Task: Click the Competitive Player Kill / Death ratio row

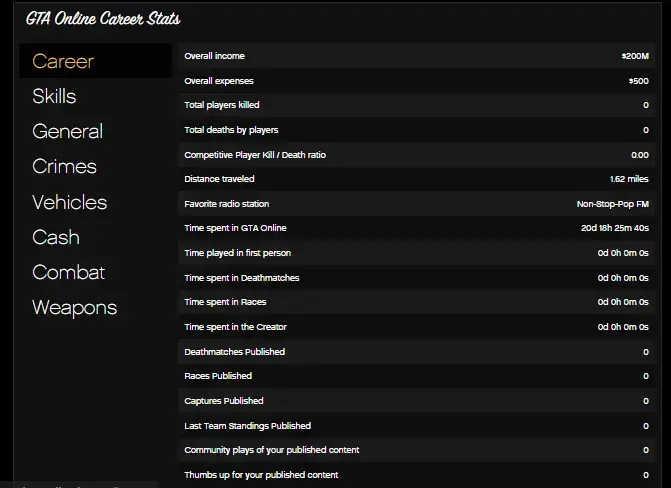Action: [416, 155]
